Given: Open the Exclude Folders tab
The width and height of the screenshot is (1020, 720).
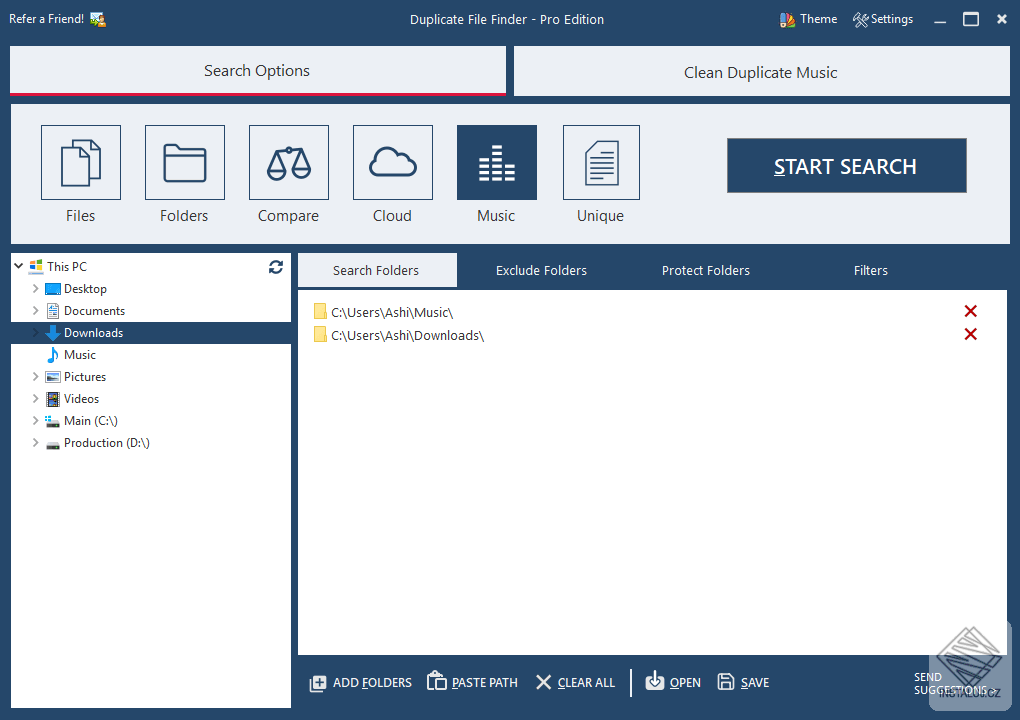Looking at the screenshot, I should coord(541,271).
